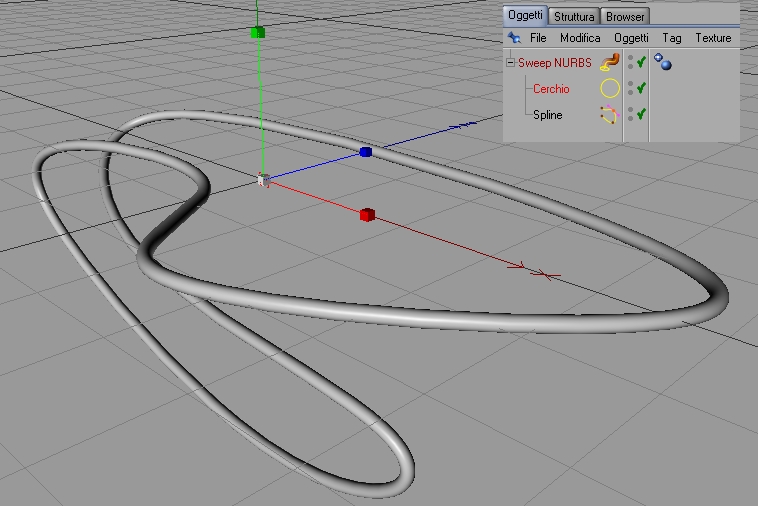
Task: Click the axis origin handle in the viewport
Action: point(263,180)
